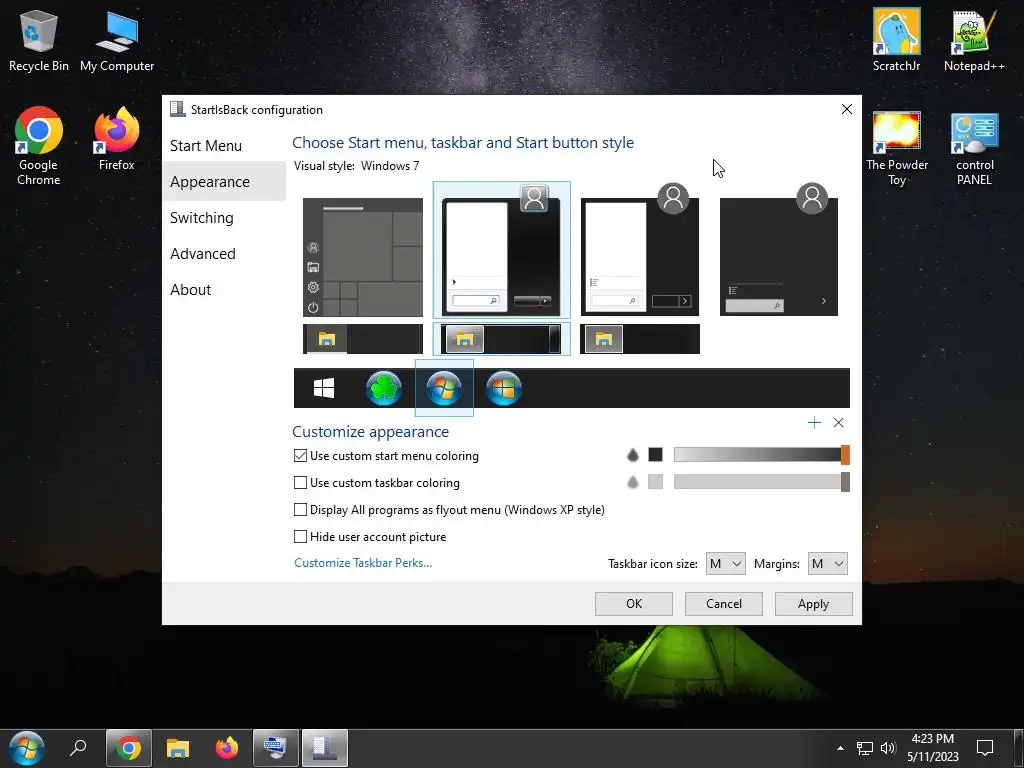Launch Google Chrome from the desktop

39,146
